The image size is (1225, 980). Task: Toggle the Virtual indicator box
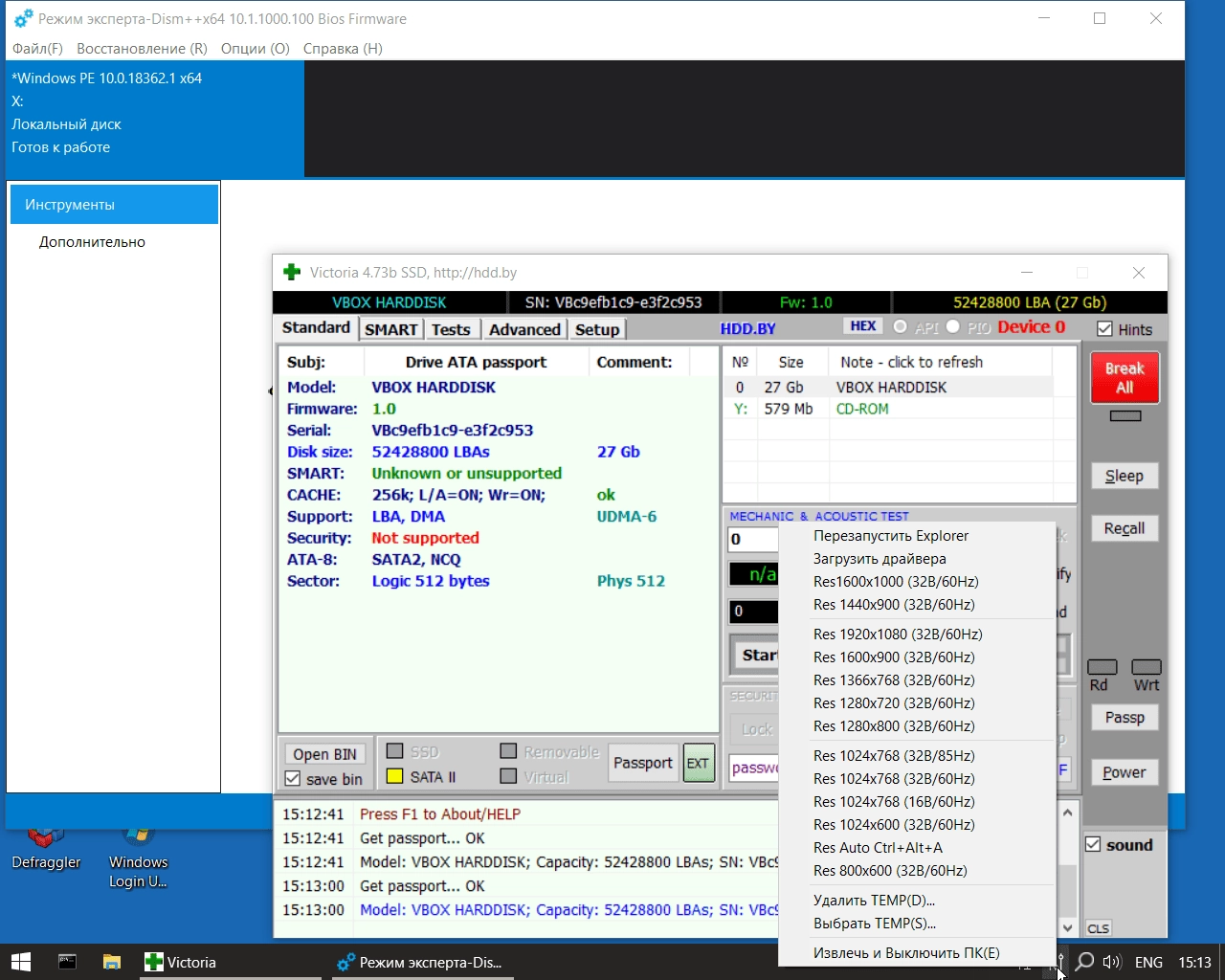(x=508, y=776)
